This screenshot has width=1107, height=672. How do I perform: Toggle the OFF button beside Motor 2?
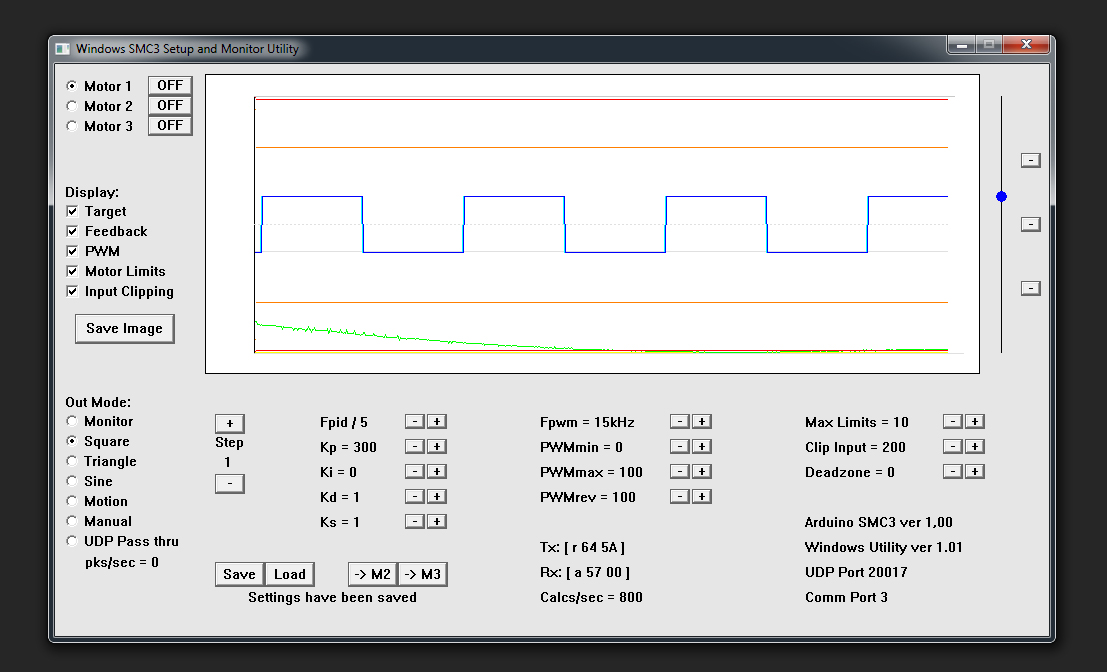170,105
